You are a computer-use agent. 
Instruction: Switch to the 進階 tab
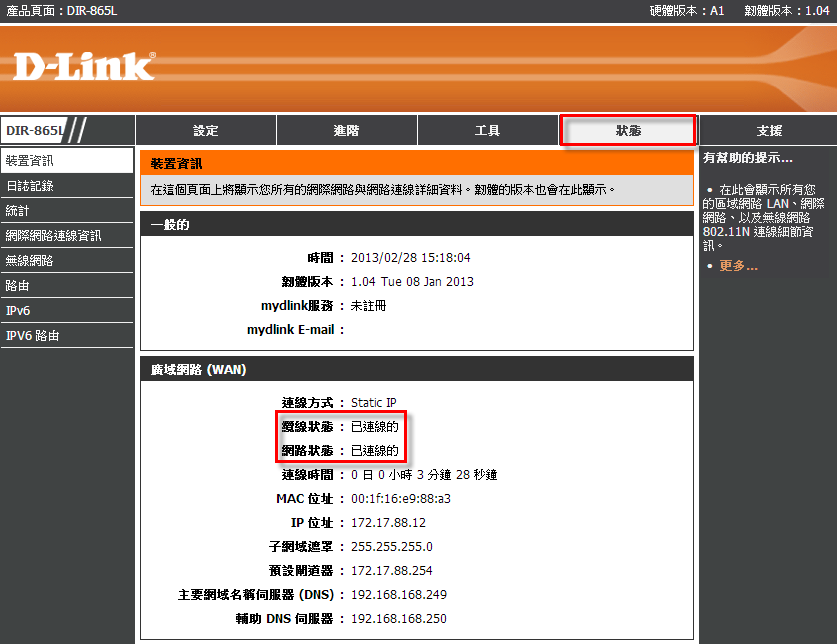tap(346, 131)
